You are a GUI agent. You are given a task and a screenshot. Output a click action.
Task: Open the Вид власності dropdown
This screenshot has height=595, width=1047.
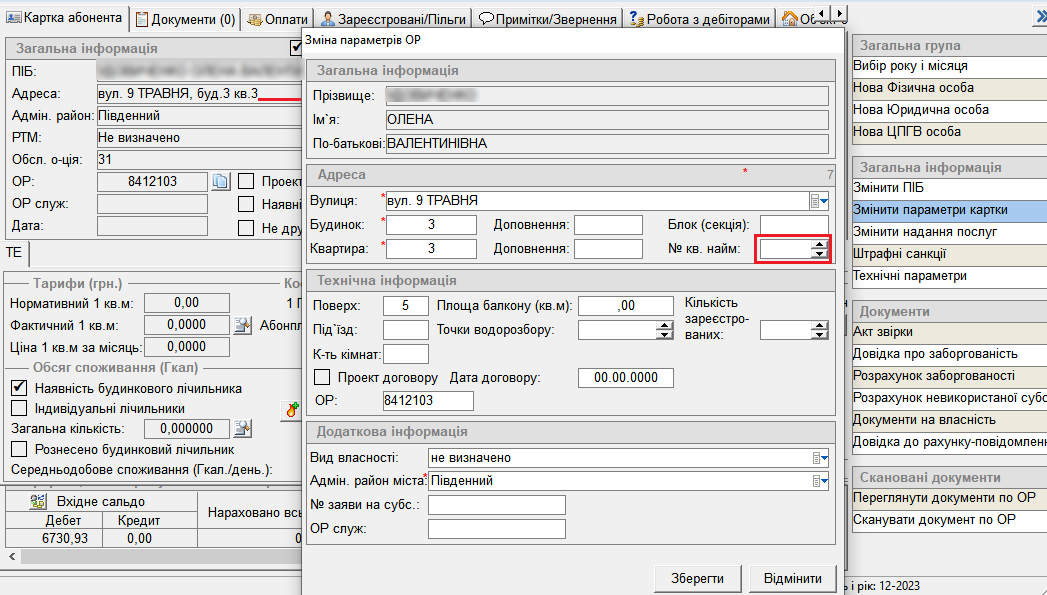819,458
